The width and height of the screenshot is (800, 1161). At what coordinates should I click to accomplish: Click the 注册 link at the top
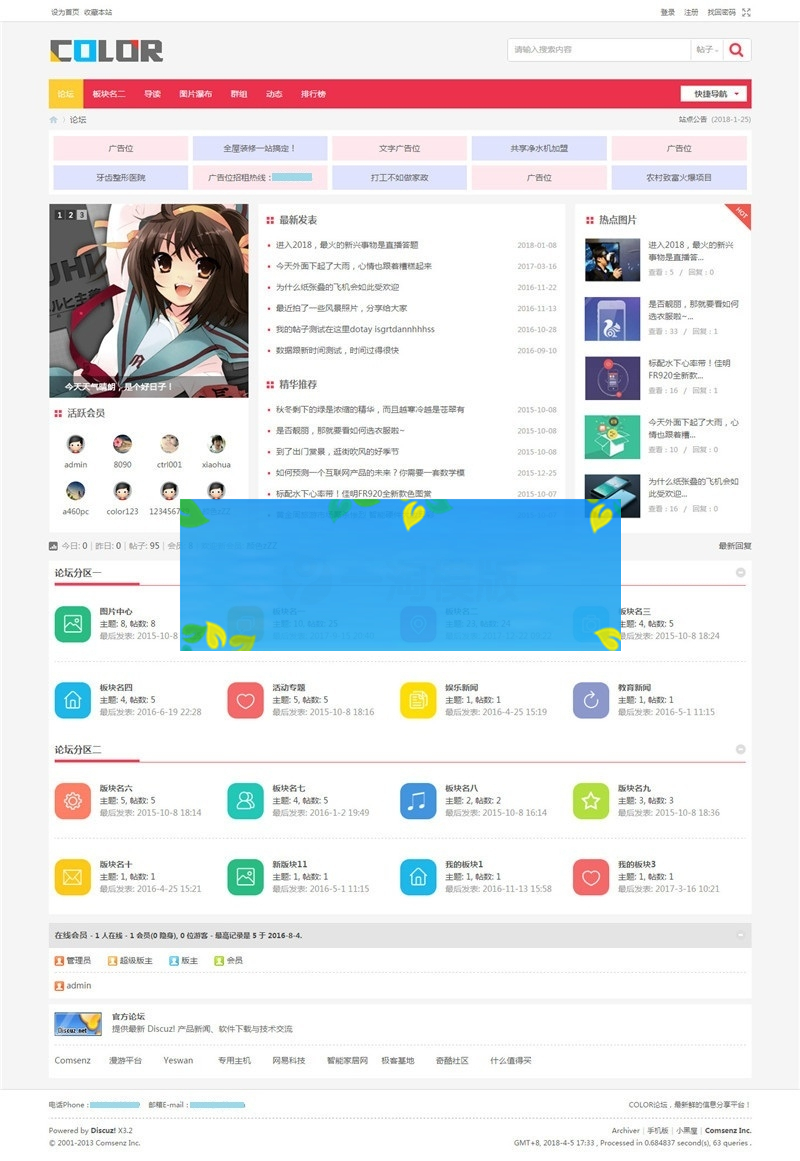click(692, 14)
